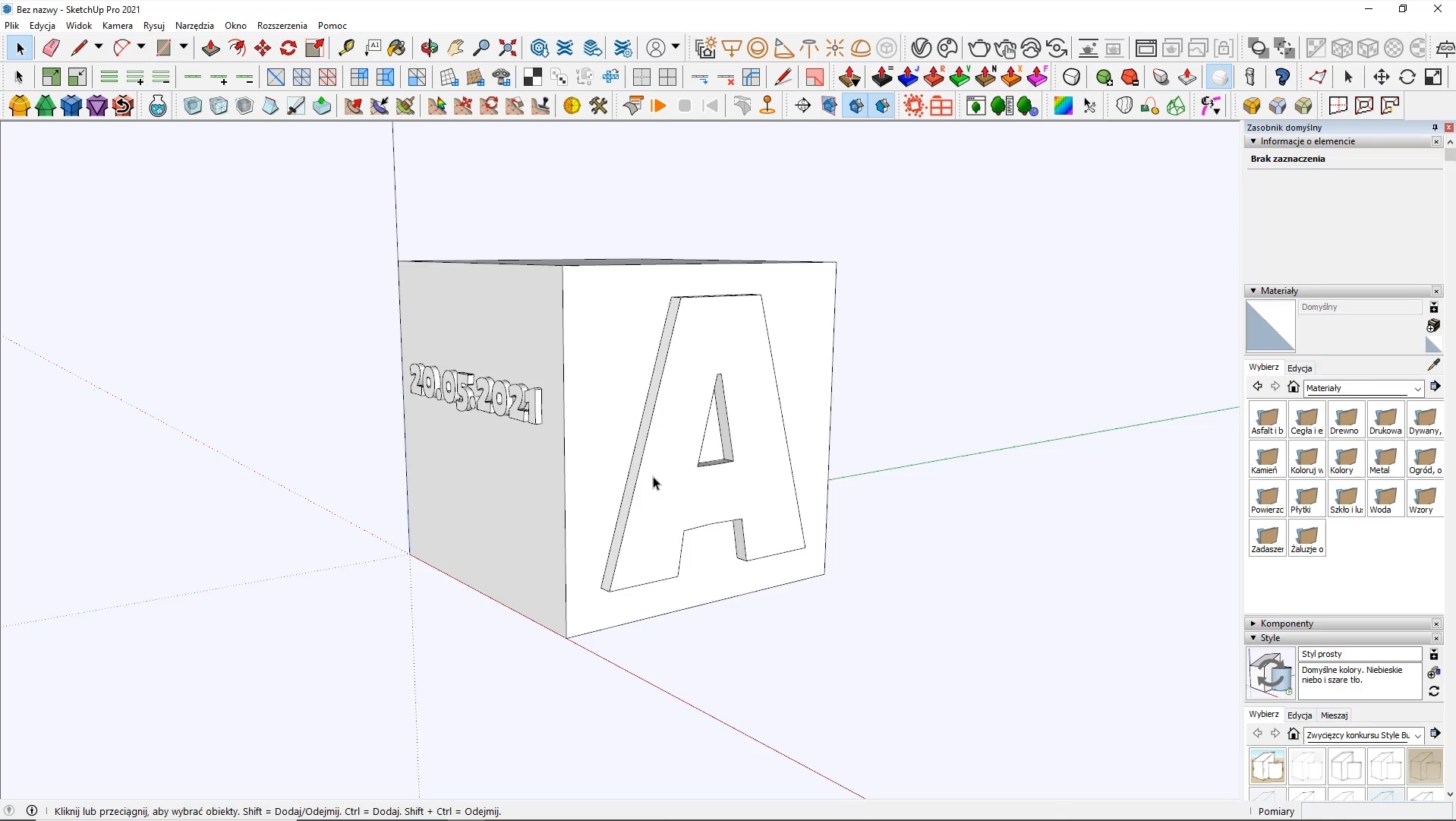The image size is (1456, 821).
Task: Activate the Rotate tool
Action: tap(288, 48)
